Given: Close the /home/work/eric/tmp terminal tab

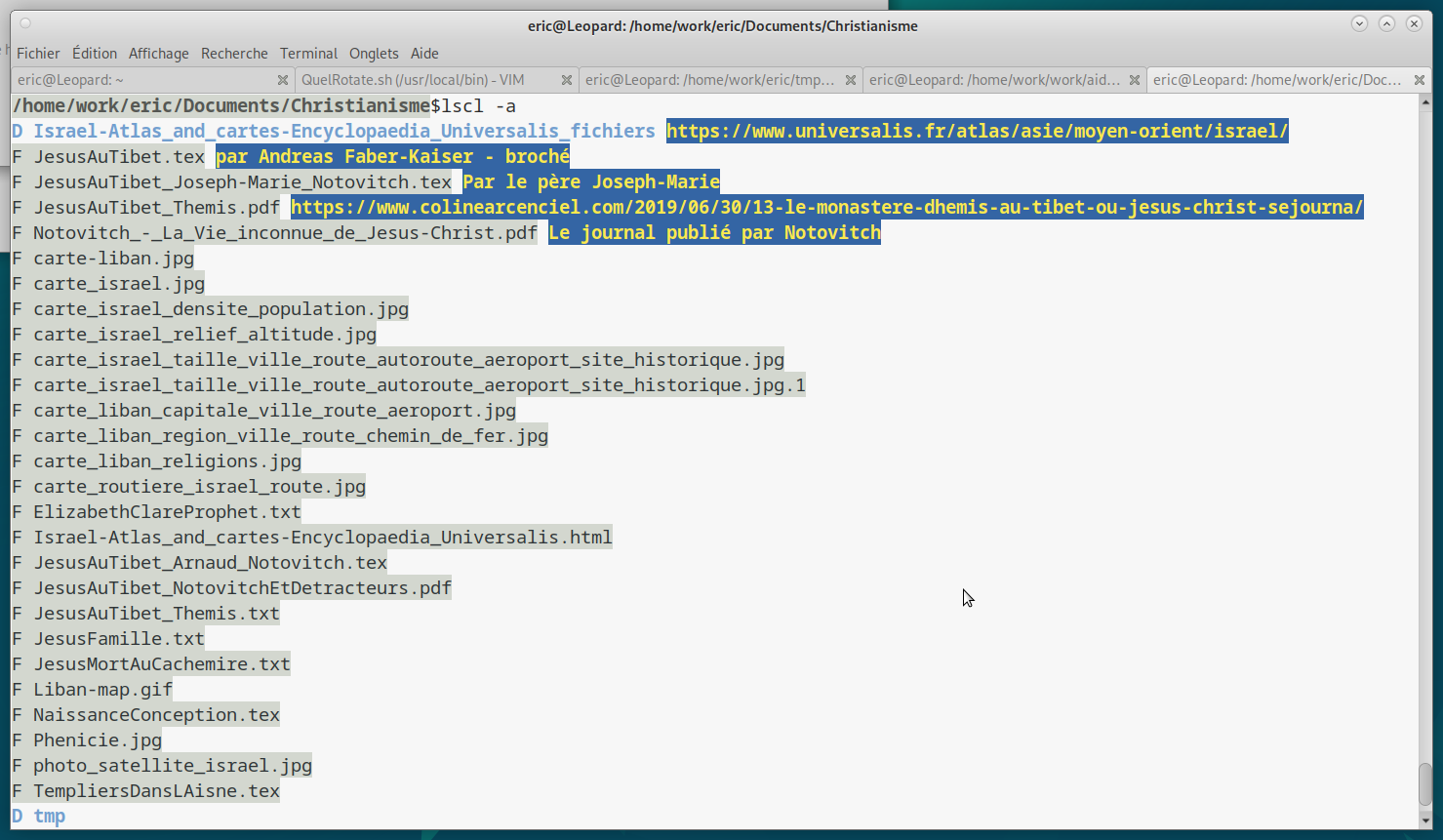Looking at the screenshot, I should point(851,80).
